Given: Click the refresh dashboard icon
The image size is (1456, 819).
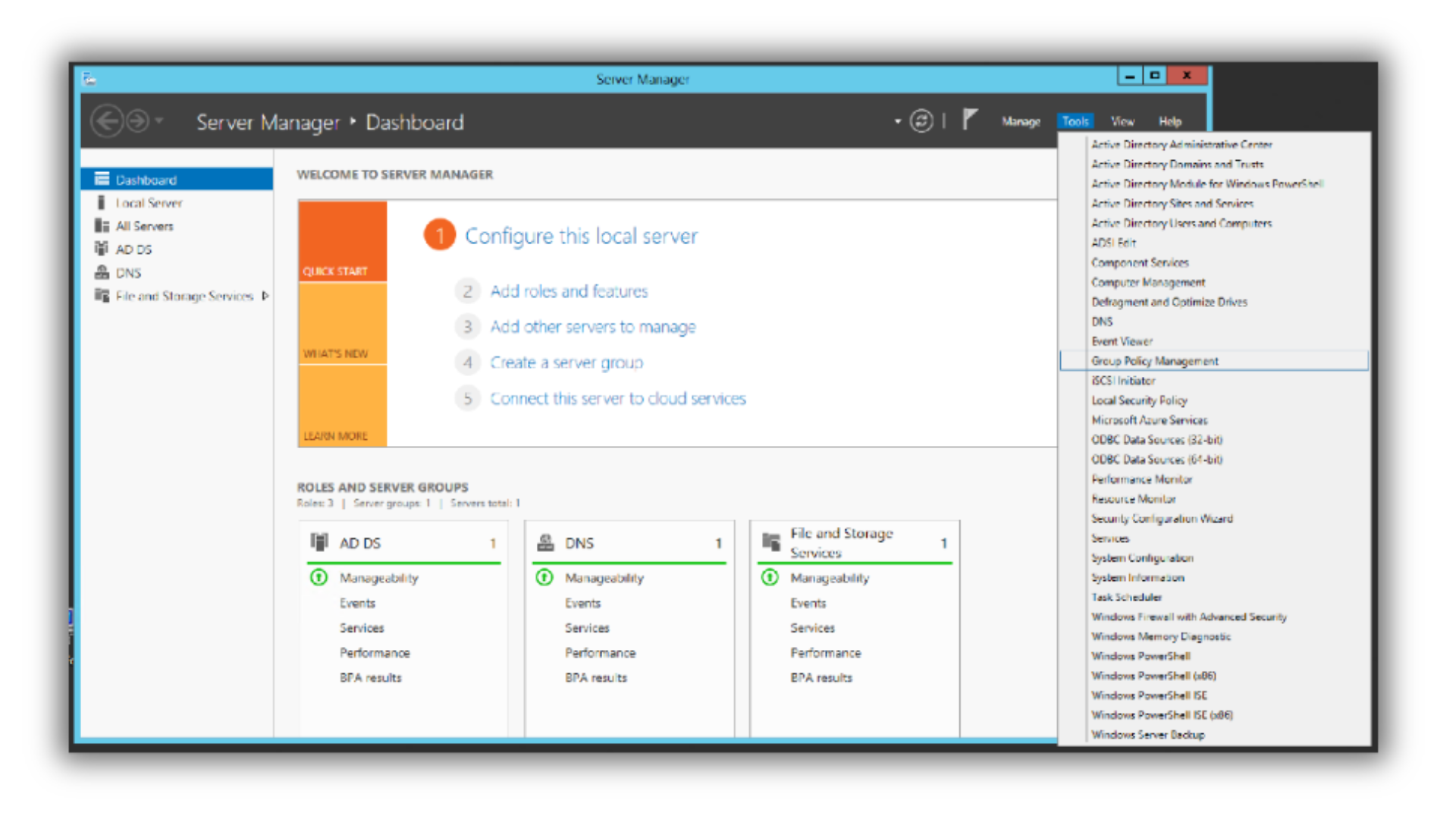Looking at the screenshot, I should (x=921, y=121).
